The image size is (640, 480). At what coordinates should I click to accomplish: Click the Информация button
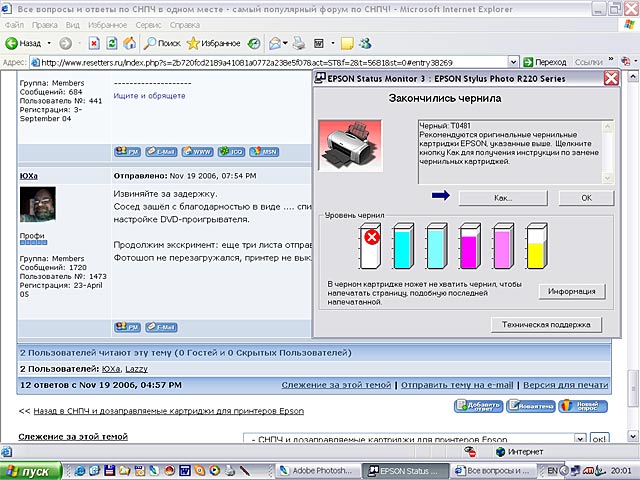point(571,291)
